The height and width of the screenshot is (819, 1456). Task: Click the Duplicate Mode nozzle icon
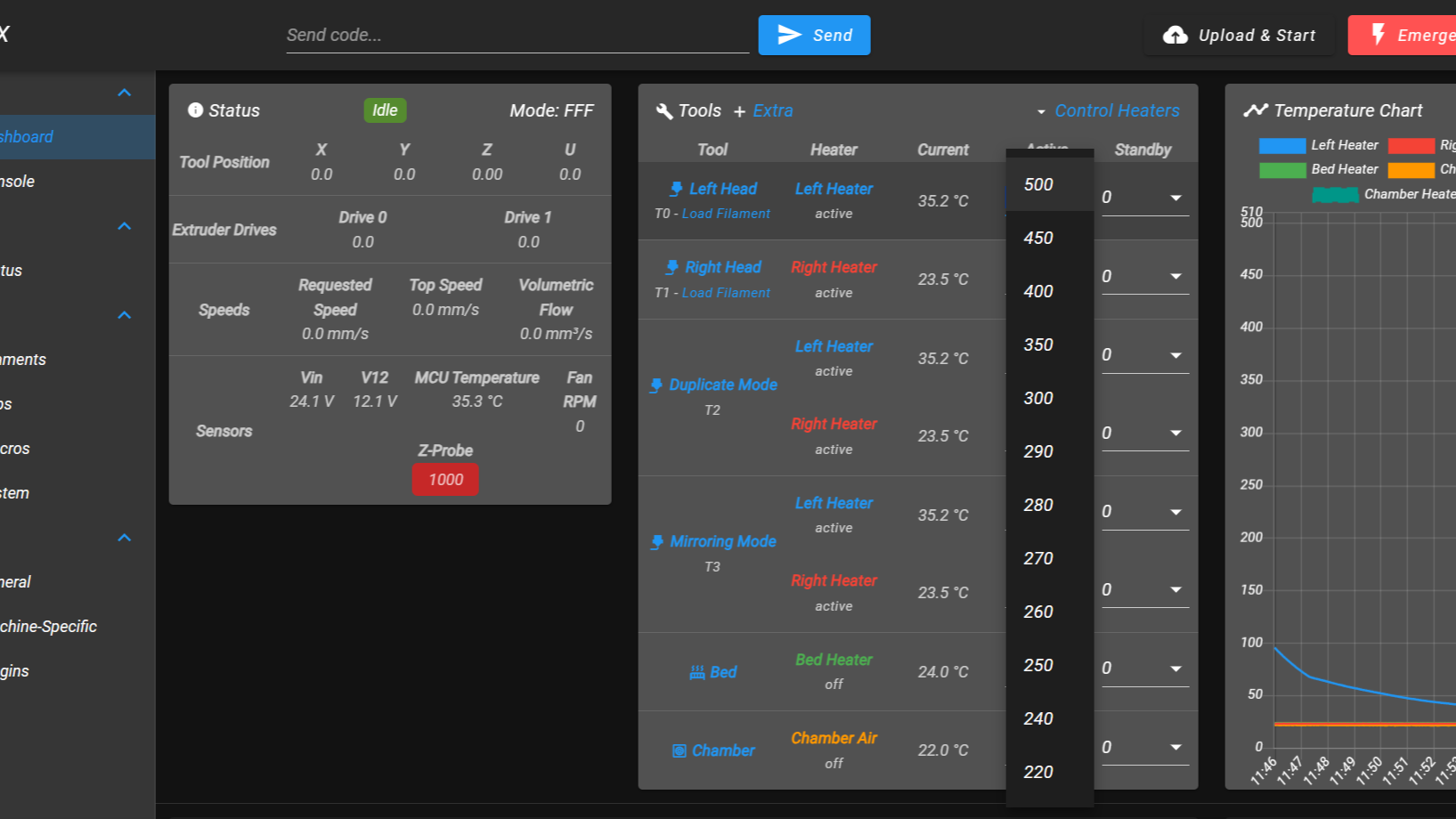tap(656, 385)
